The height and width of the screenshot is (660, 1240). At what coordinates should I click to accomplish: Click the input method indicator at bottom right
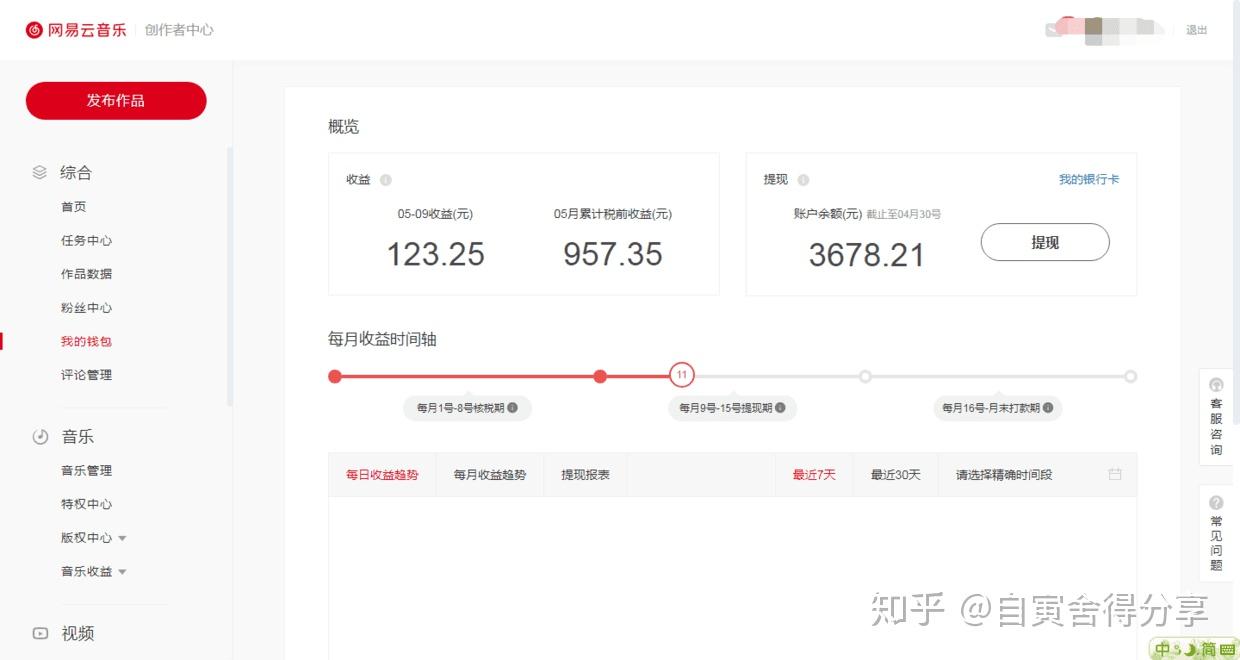click(1194, 649)
